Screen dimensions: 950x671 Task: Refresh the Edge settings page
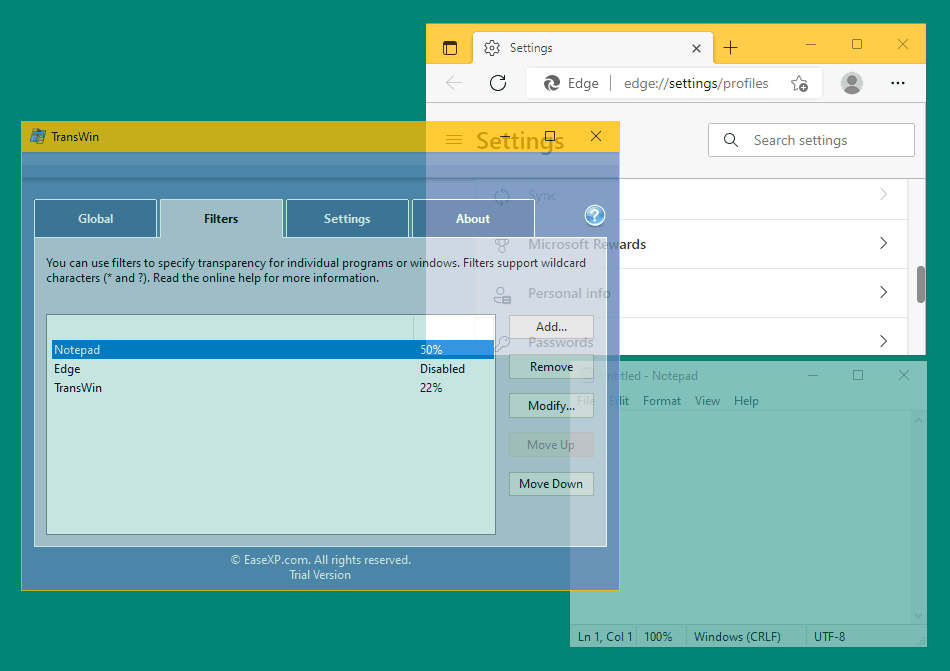point(498,83)
